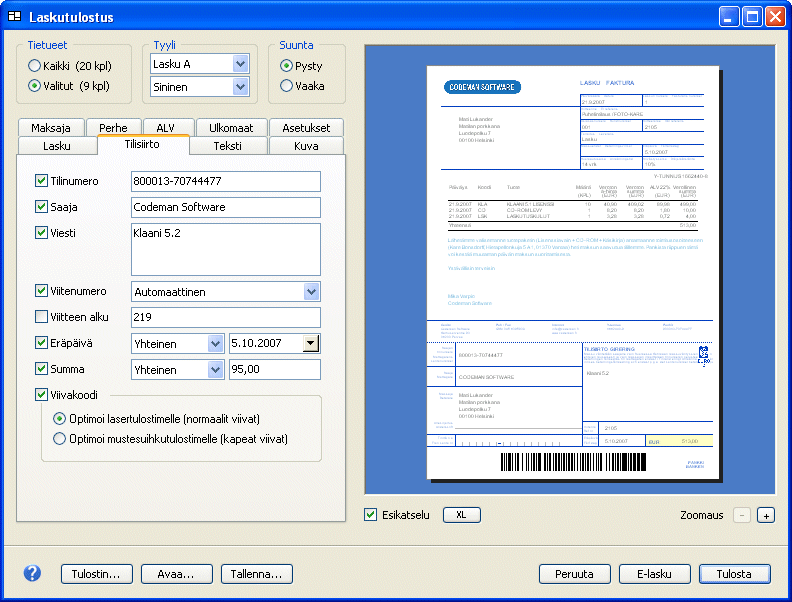Open the Eräpäivä date picker arrow
Image resolution: width=792 pixels, height=602 pixels.
tap(311, 343)
